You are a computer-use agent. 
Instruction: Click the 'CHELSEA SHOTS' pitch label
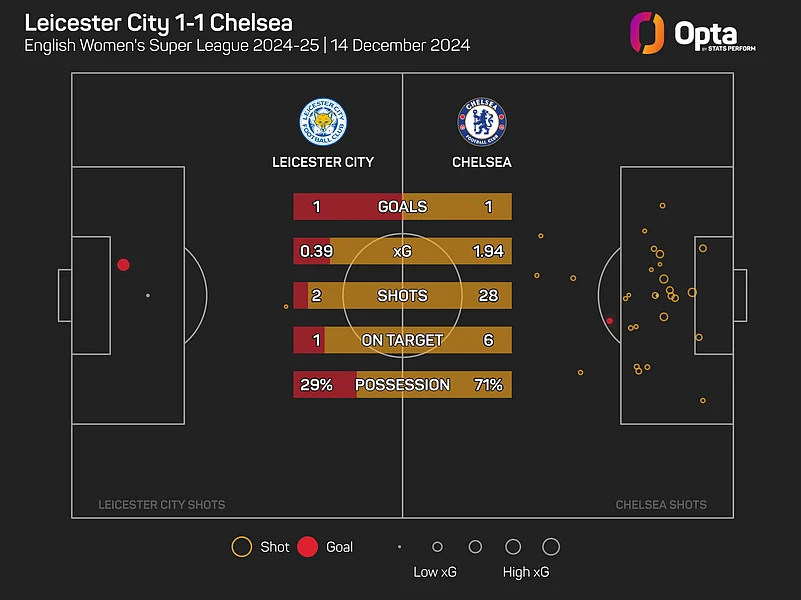(x=661, y=505)
